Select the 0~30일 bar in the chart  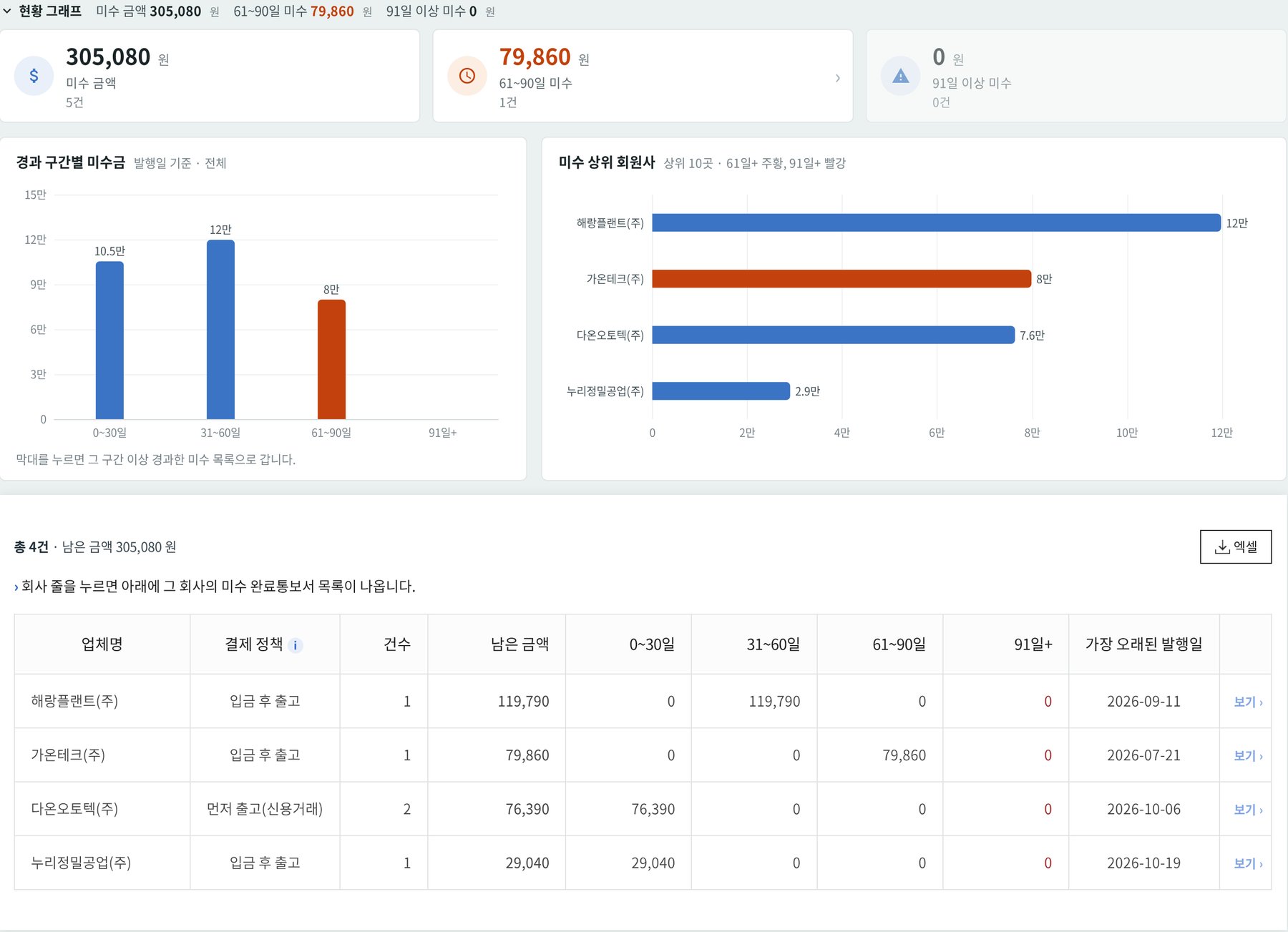point(109,340)
